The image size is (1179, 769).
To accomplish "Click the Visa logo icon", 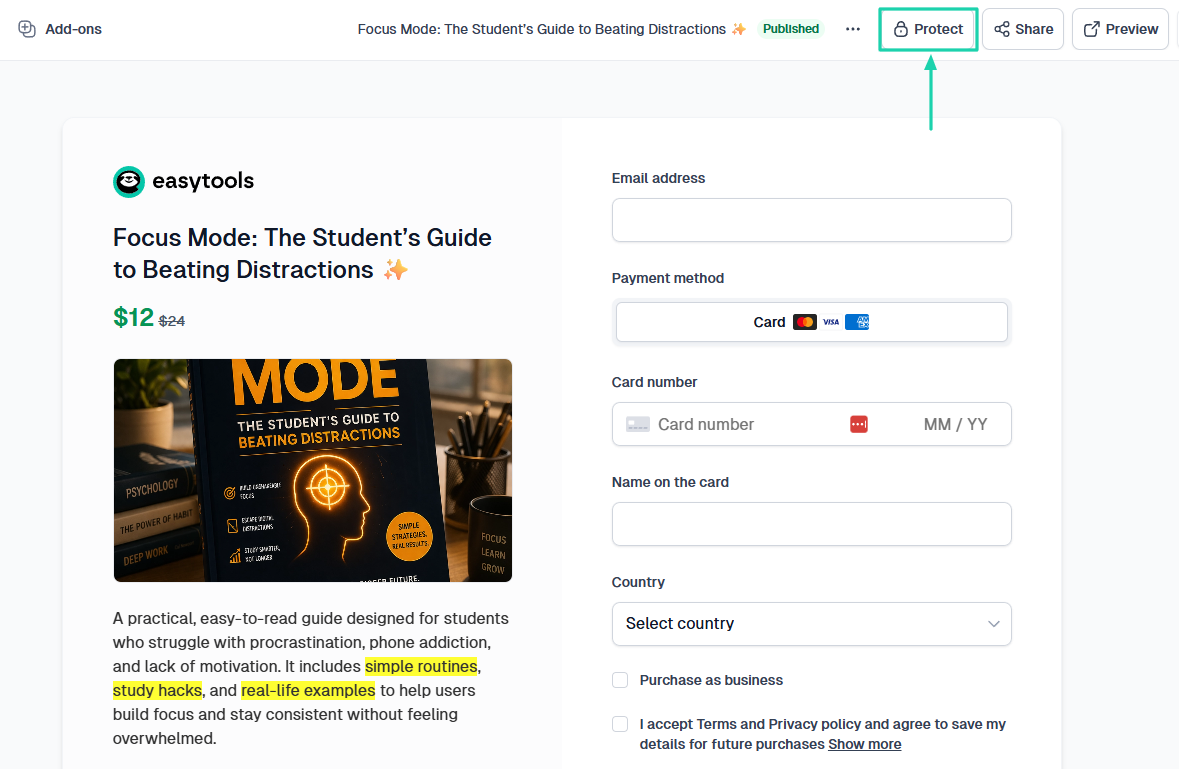I will (x=831, y=322).
